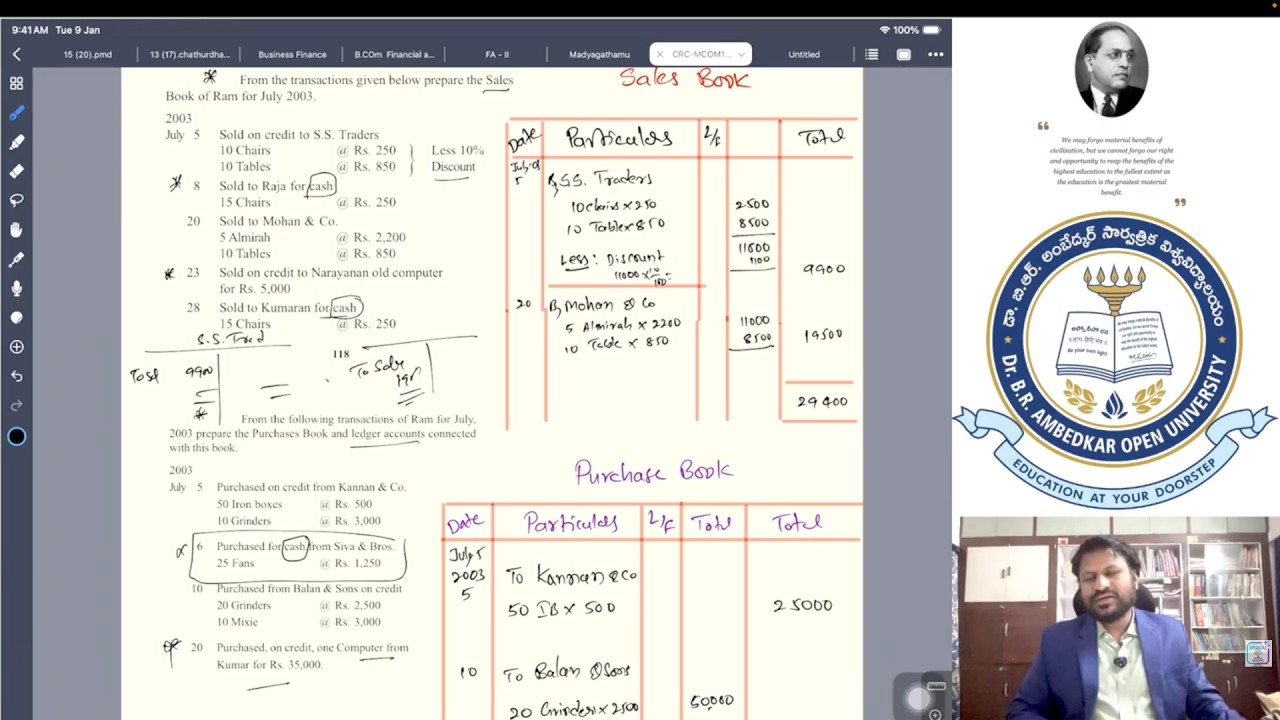1280x720 pixels.
Task: Switch to the B.COm Financial a... tab
Action: (x=394, y=54)
